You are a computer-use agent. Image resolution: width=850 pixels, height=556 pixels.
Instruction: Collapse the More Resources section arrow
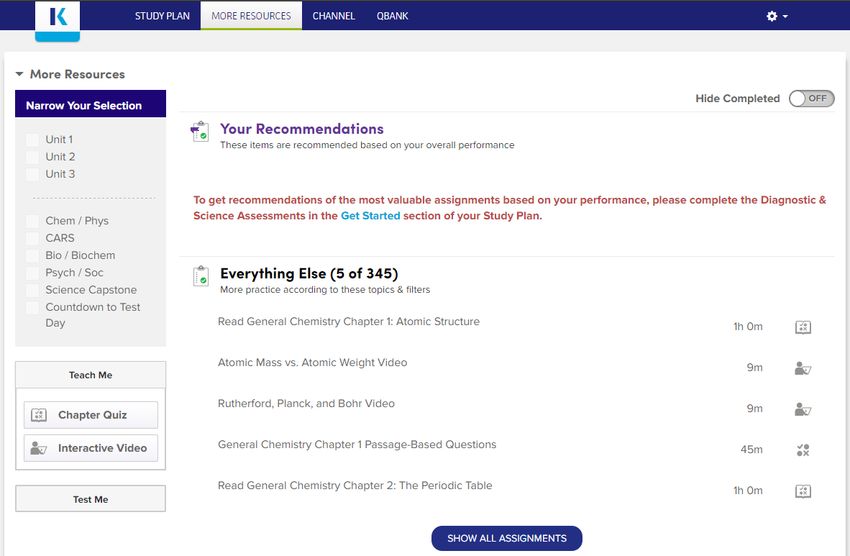[20, 74]
